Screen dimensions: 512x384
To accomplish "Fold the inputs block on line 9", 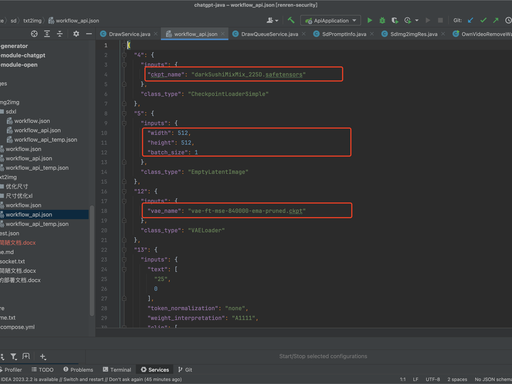I will [x=124, y=123].
